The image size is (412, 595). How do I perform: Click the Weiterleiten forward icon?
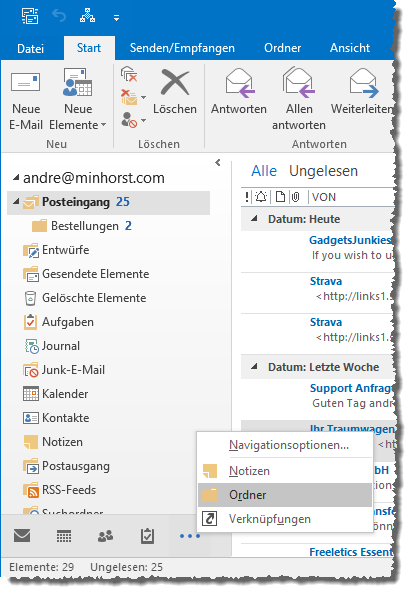point(364,82)
